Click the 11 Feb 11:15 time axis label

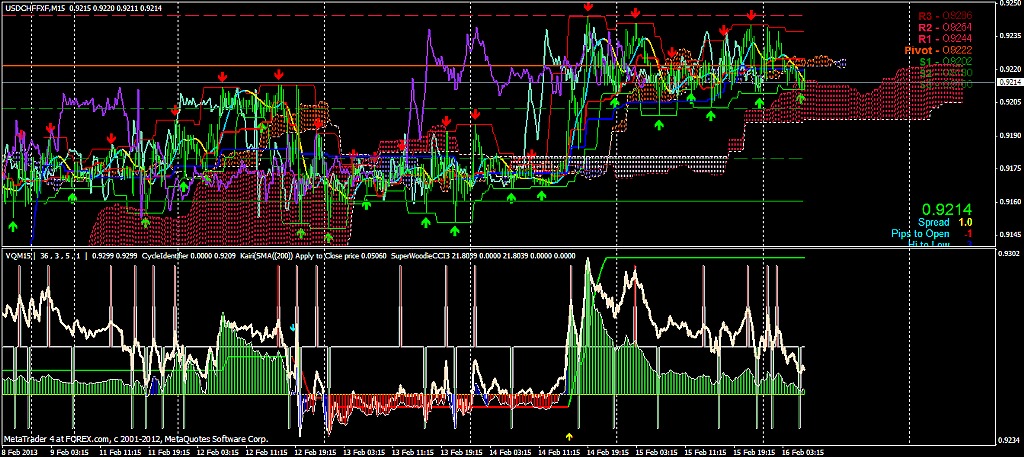[122, 452]
